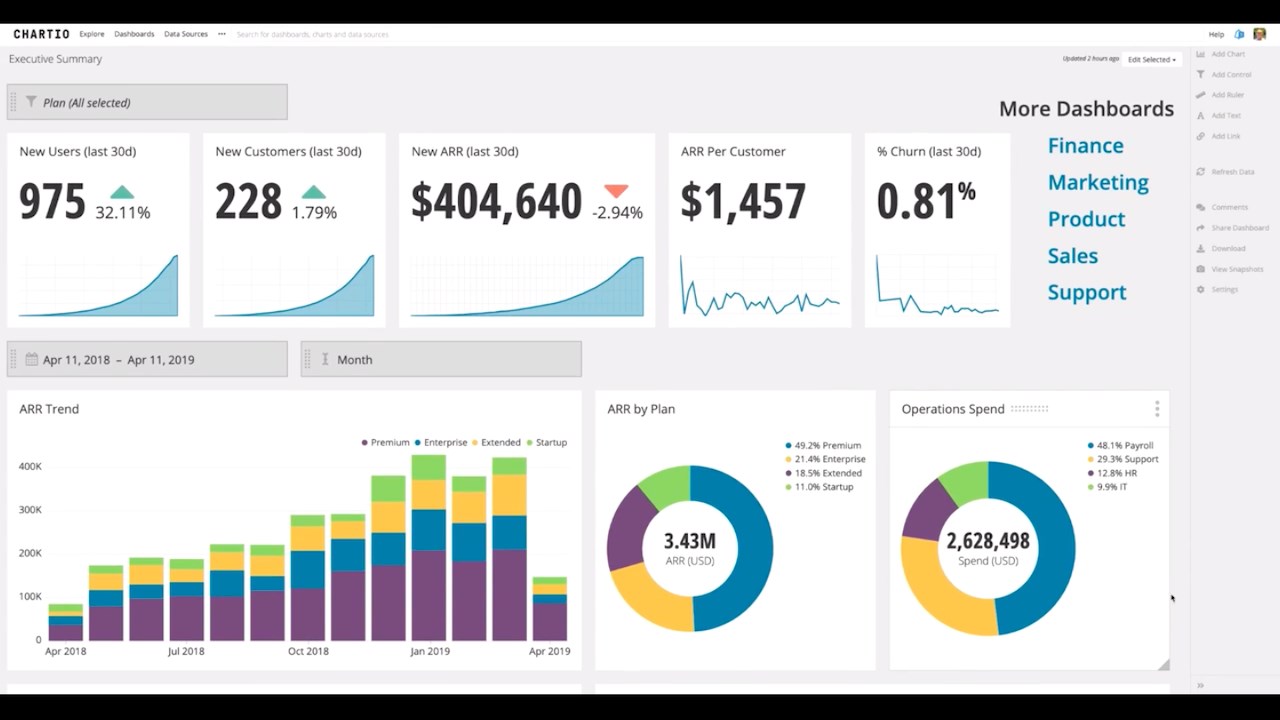Viewport: 1280px width, 720px height.
Task: Click the Add Ruler icon
Action: [1201, 95]
